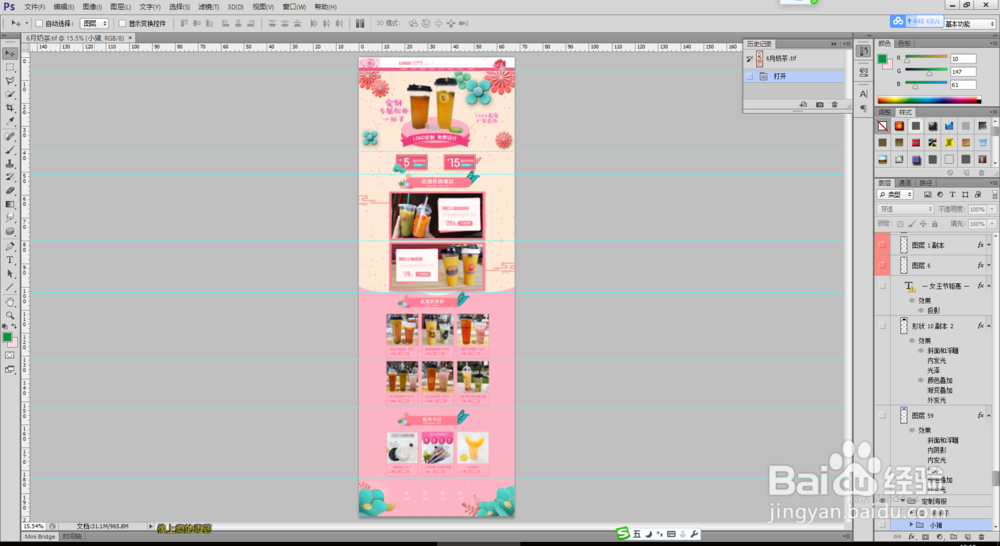Select the Move tool in the toolbox
This screenshot has height=546, width=1000.
[10, 53]
